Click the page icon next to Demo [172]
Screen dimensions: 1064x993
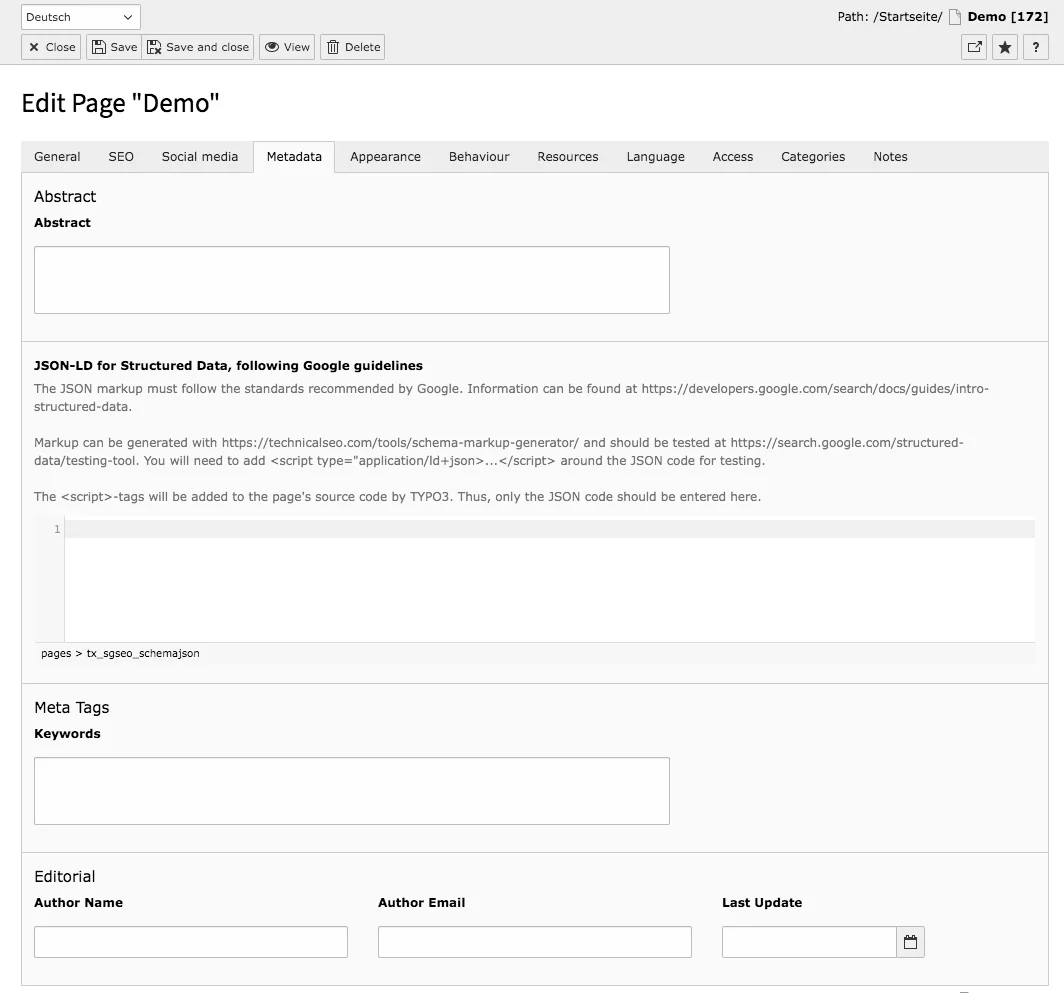click(955, 16)
